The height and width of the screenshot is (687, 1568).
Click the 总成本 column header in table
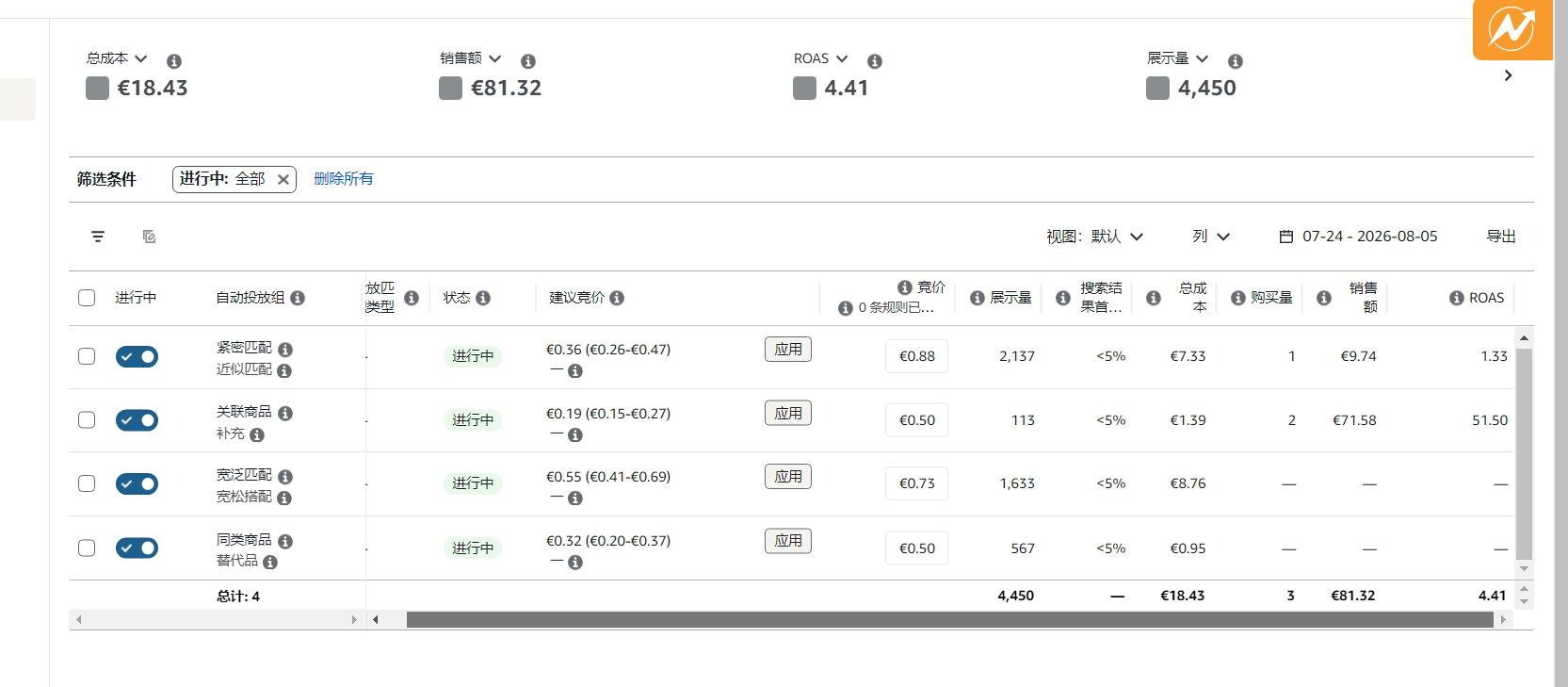coord(1192,298)
